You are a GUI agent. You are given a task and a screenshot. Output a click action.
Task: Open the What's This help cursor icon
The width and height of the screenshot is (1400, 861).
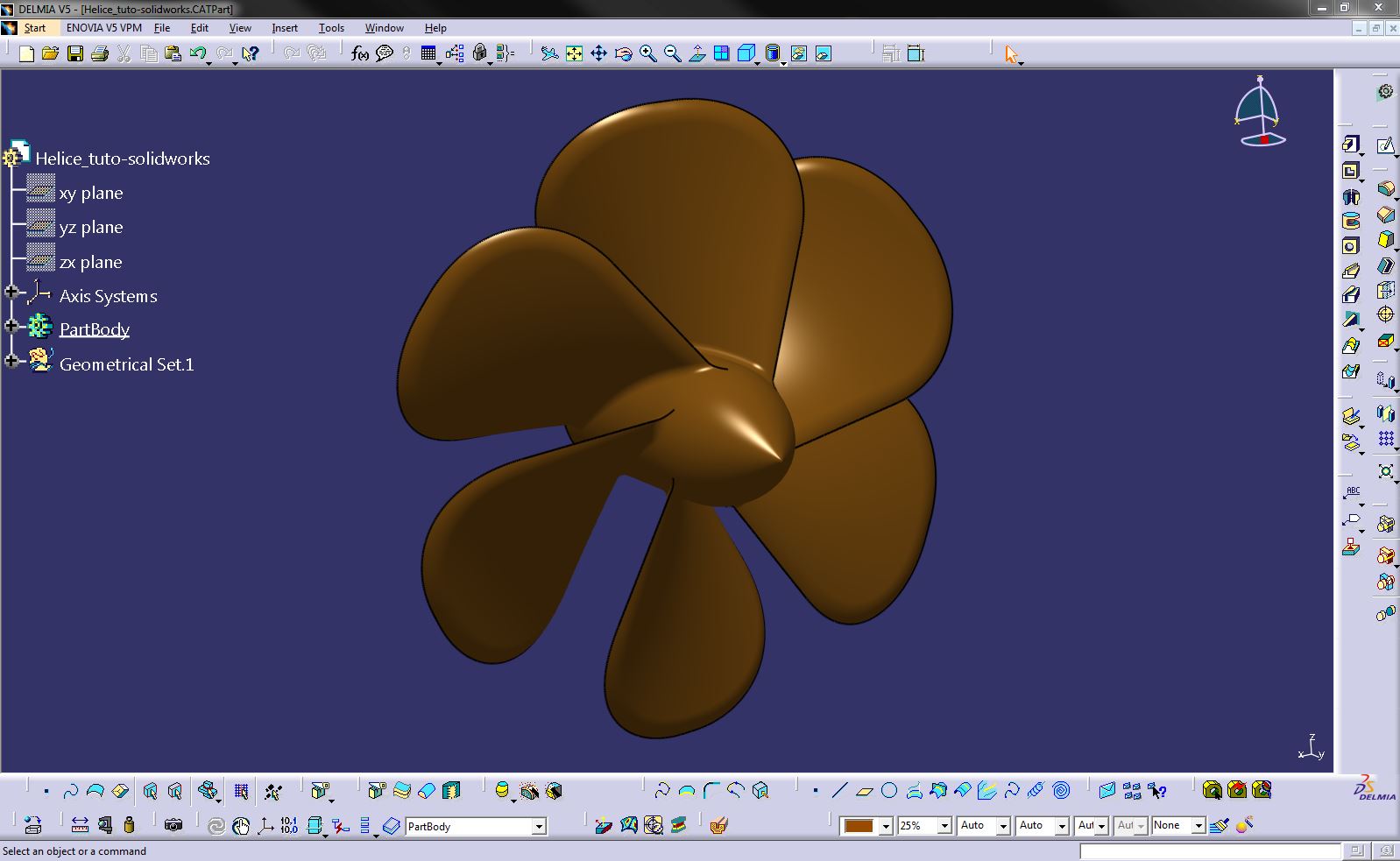251,53
